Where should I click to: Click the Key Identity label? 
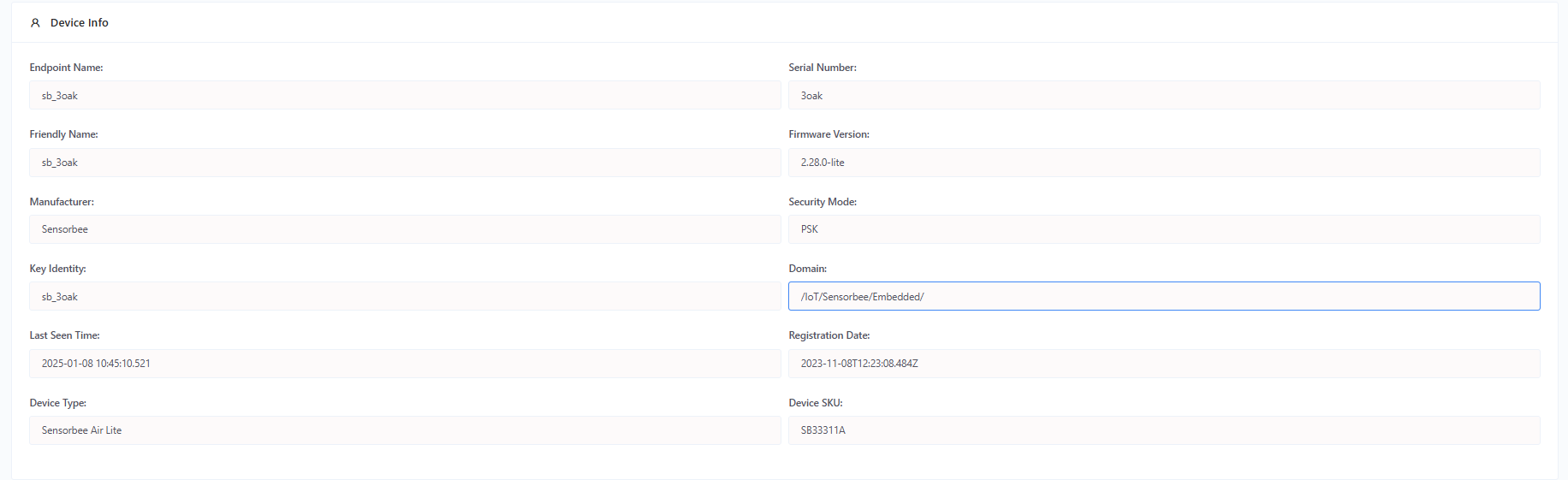(58, 269)
